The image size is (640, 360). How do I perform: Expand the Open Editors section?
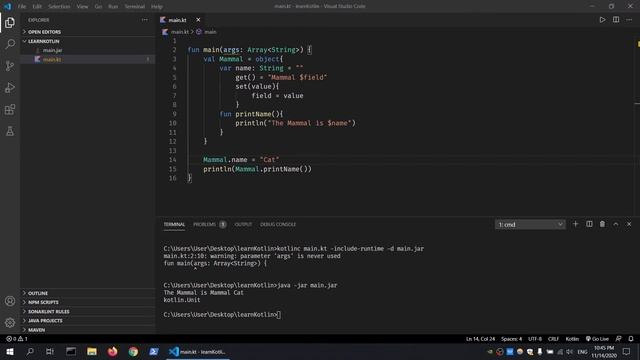(88, 32)
